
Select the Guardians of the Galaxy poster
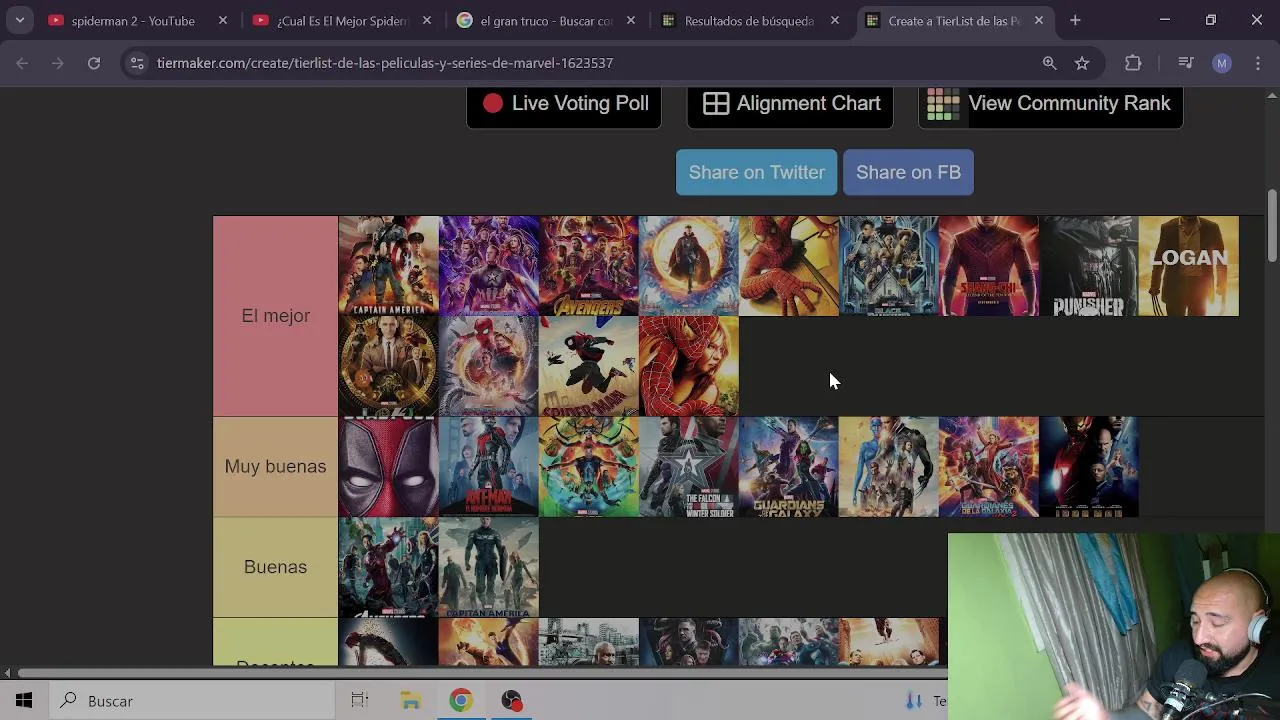tap(789, 467)
